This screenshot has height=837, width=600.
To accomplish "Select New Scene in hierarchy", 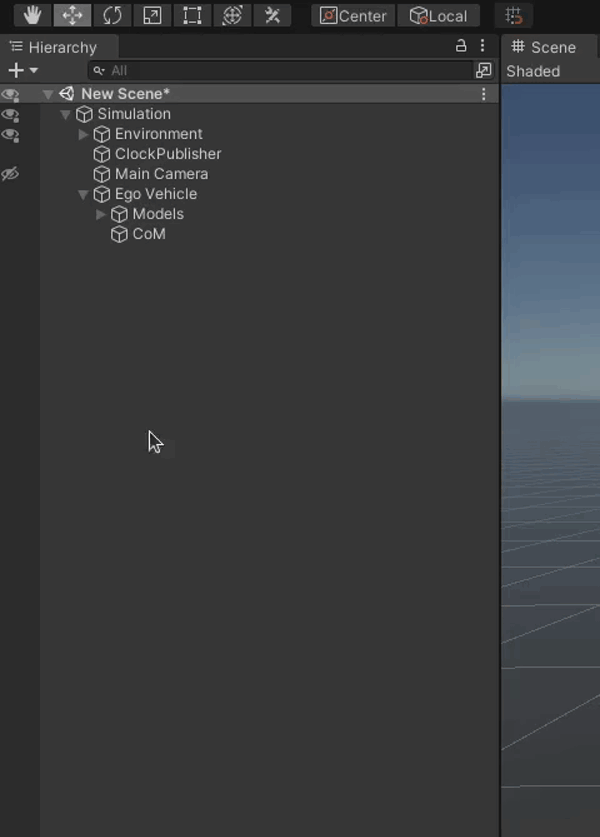I will coord(125,94).
